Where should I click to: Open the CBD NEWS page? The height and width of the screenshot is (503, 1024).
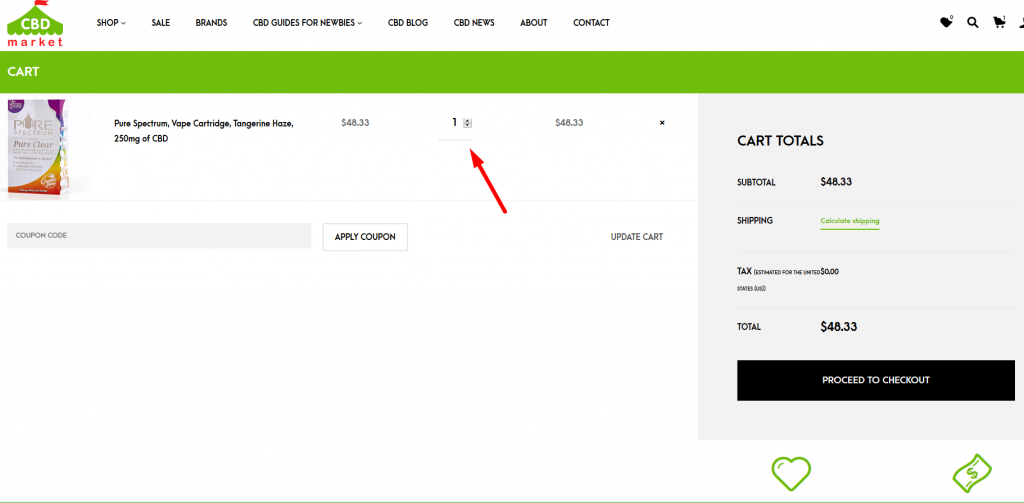(x=474, y=23)
